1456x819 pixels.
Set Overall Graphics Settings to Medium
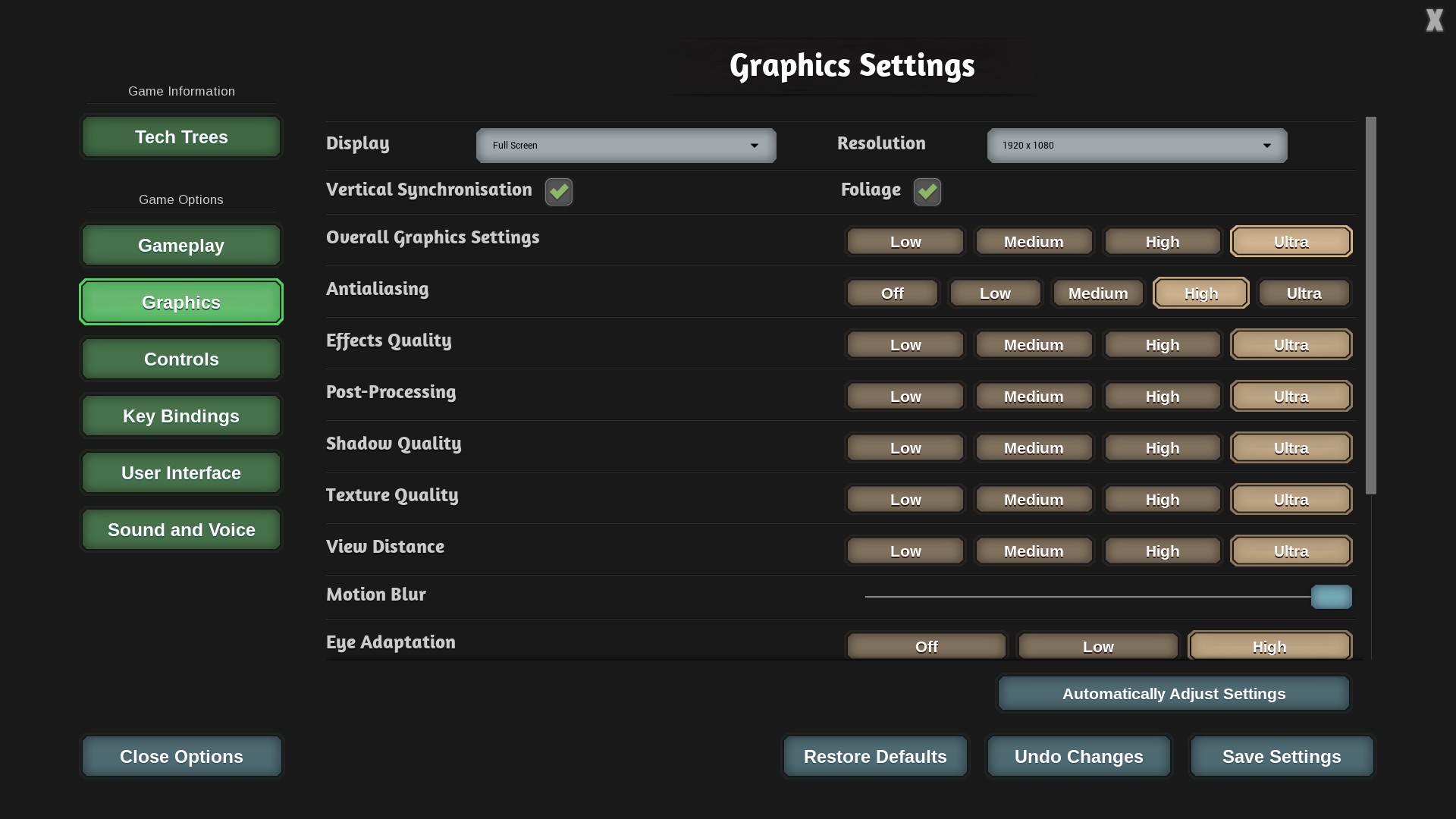click(1034, 242)
